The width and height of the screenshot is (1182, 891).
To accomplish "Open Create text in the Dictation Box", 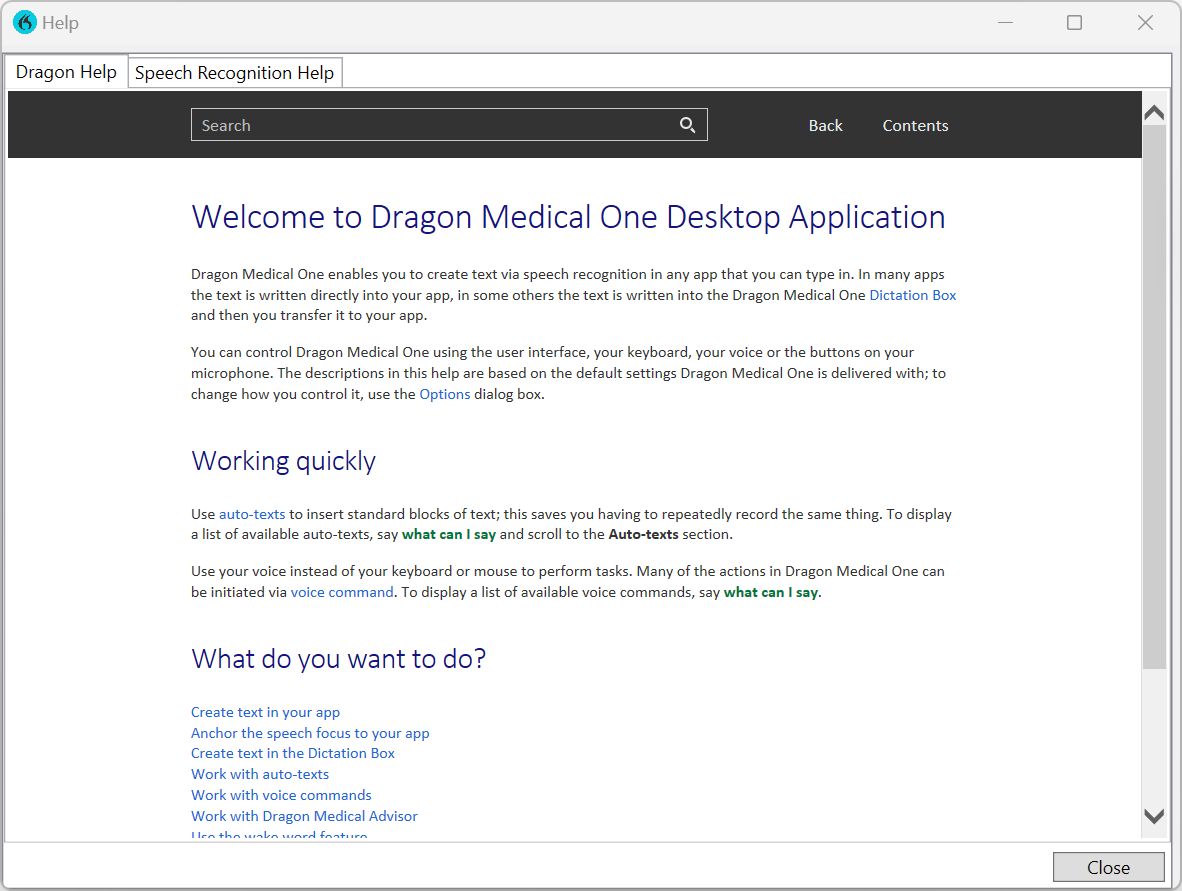I will pos(292,752).
